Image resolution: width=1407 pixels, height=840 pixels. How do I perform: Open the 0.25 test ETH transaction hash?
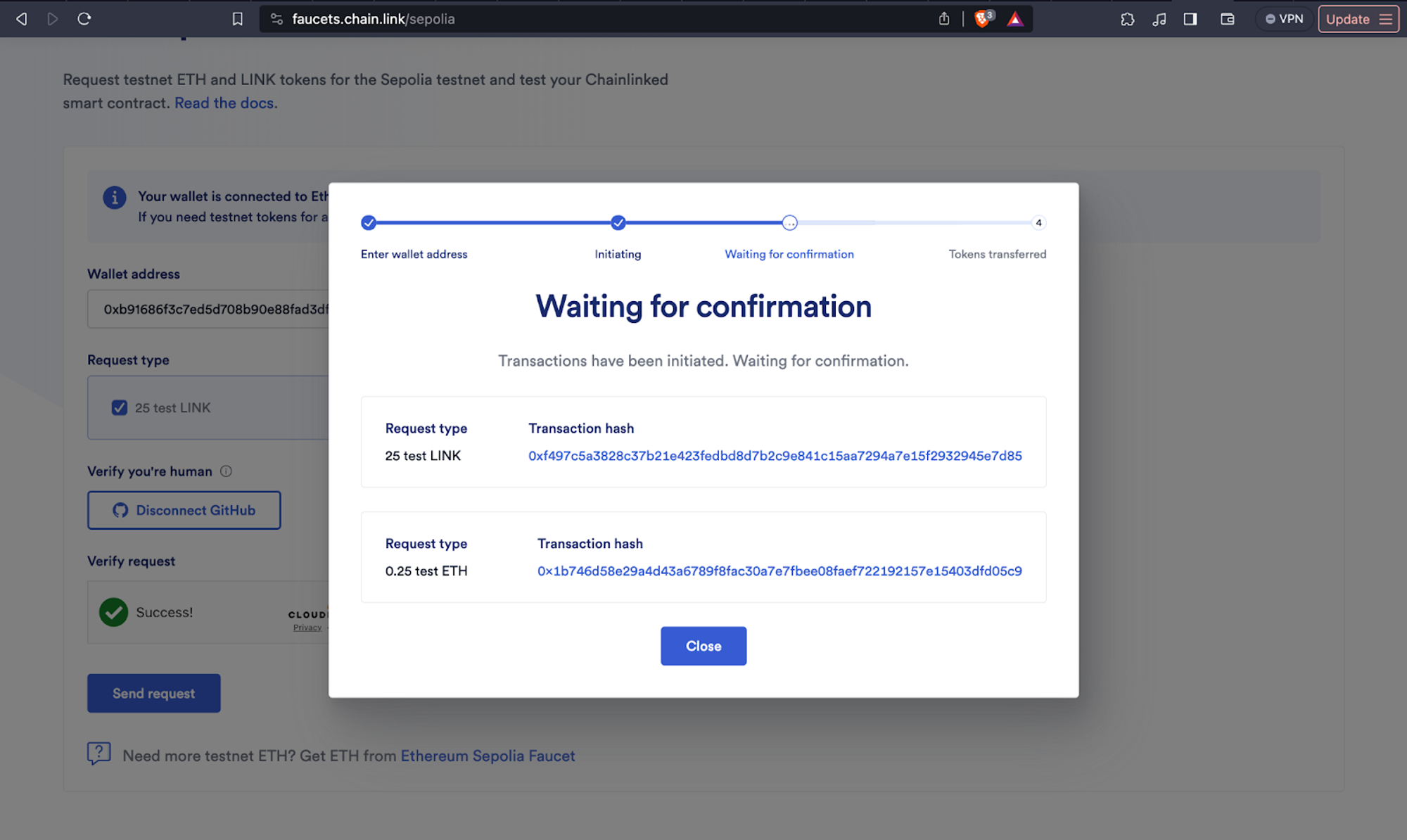tap(779, 571)
